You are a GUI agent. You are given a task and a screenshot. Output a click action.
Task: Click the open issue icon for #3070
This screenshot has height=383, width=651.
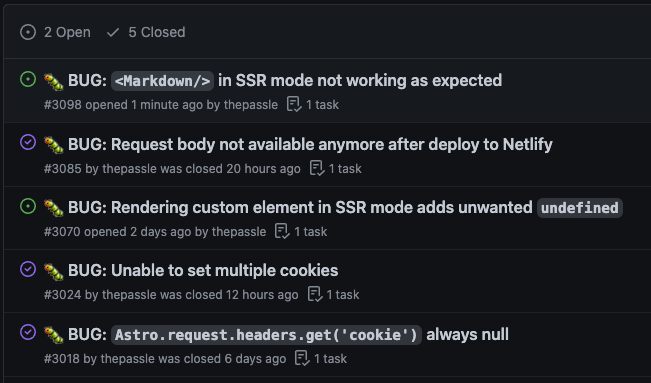[x=28, y=206]
